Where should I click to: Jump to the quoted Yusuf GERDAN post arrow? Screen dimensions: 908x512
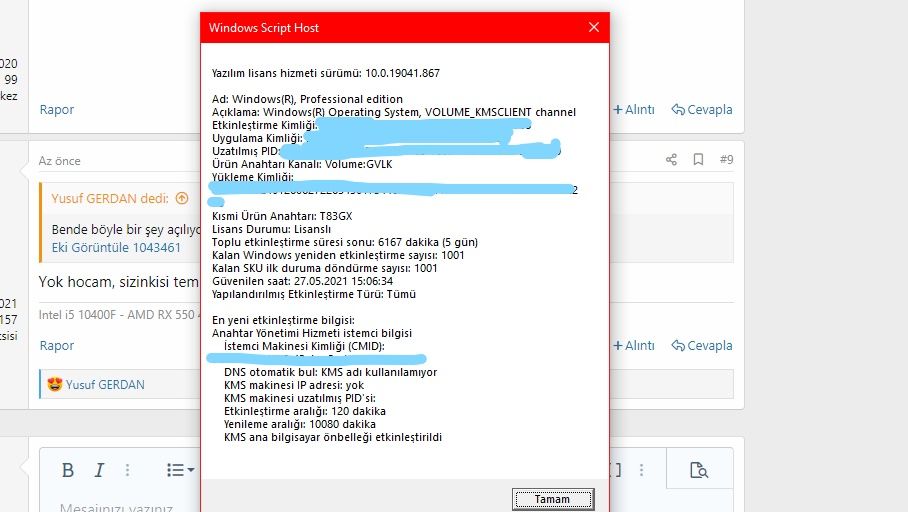(182, 198)
